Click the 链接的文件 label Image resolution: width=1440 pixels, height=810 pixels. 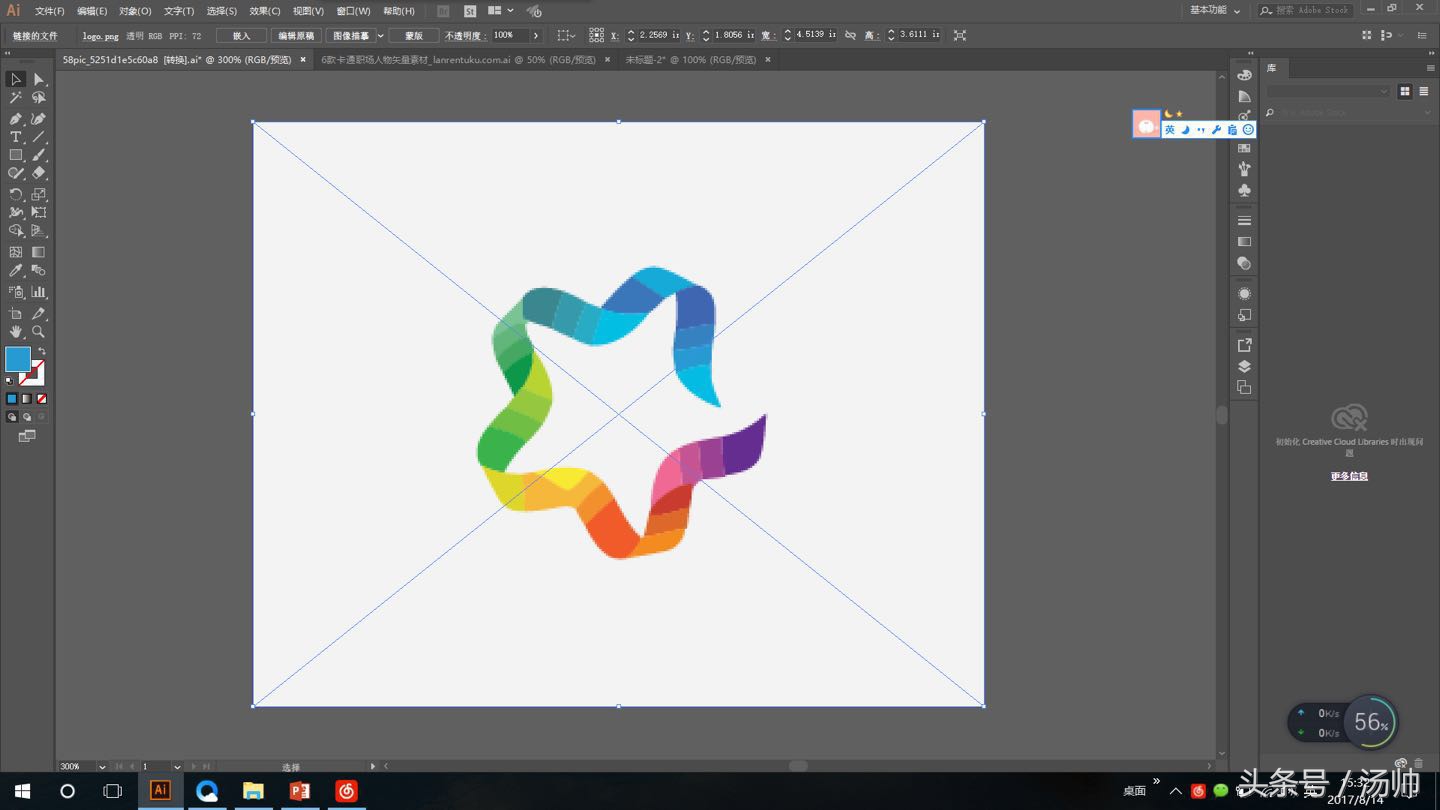[x=35, y=35]
